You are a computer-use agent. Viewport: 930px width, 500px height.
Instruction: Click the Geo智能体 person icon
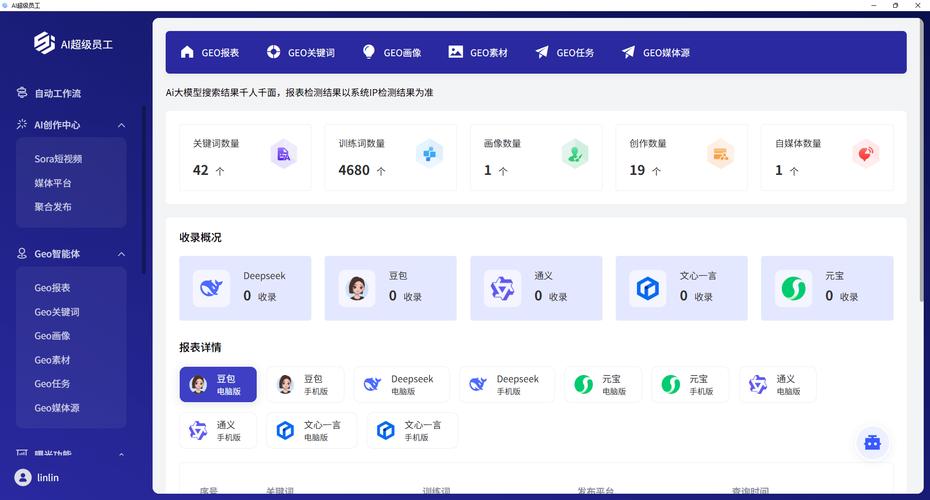22,253
